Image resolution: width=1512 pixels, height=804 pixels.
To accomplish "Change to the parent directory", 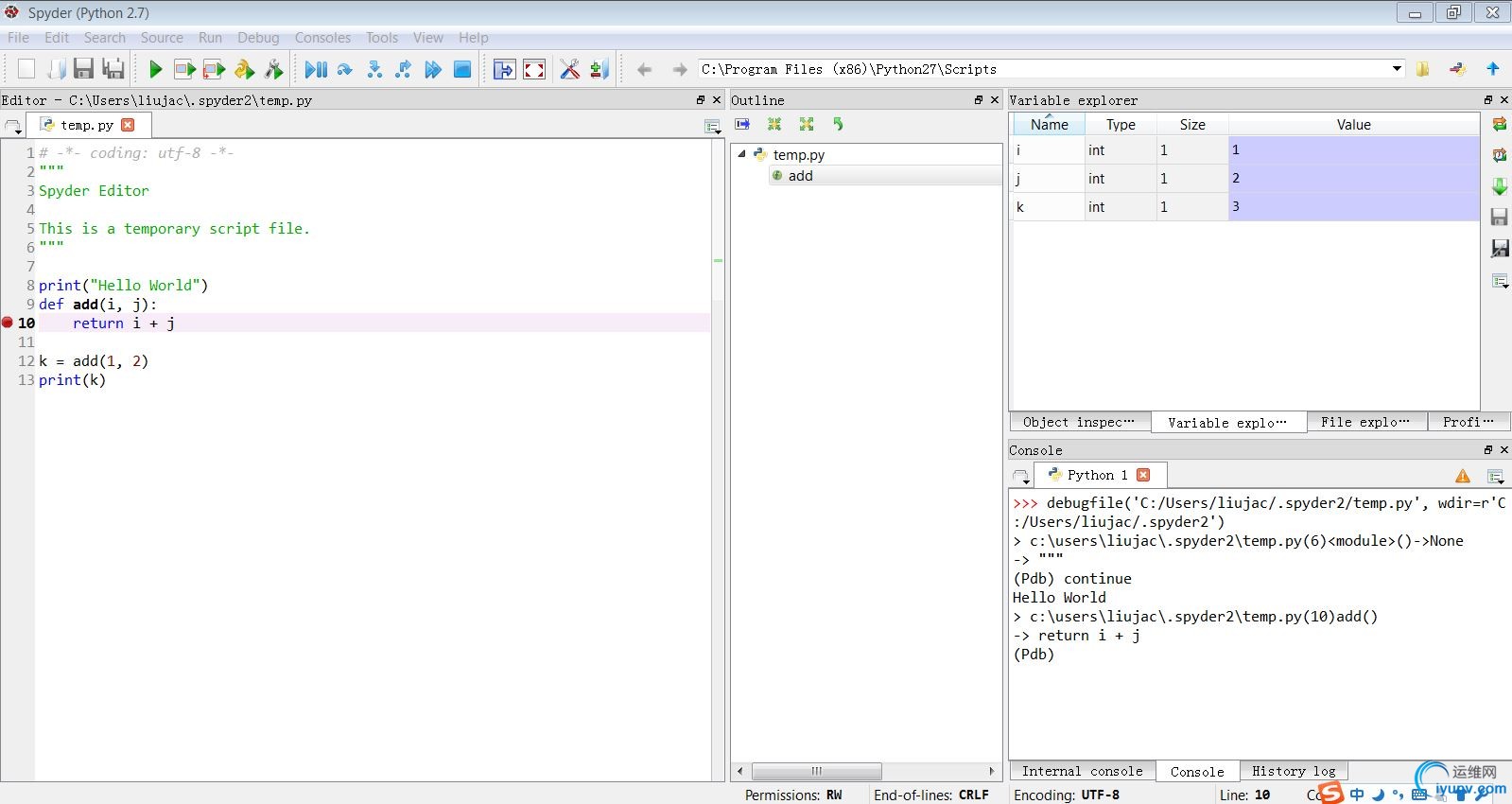I will (x=1493, y=69).
